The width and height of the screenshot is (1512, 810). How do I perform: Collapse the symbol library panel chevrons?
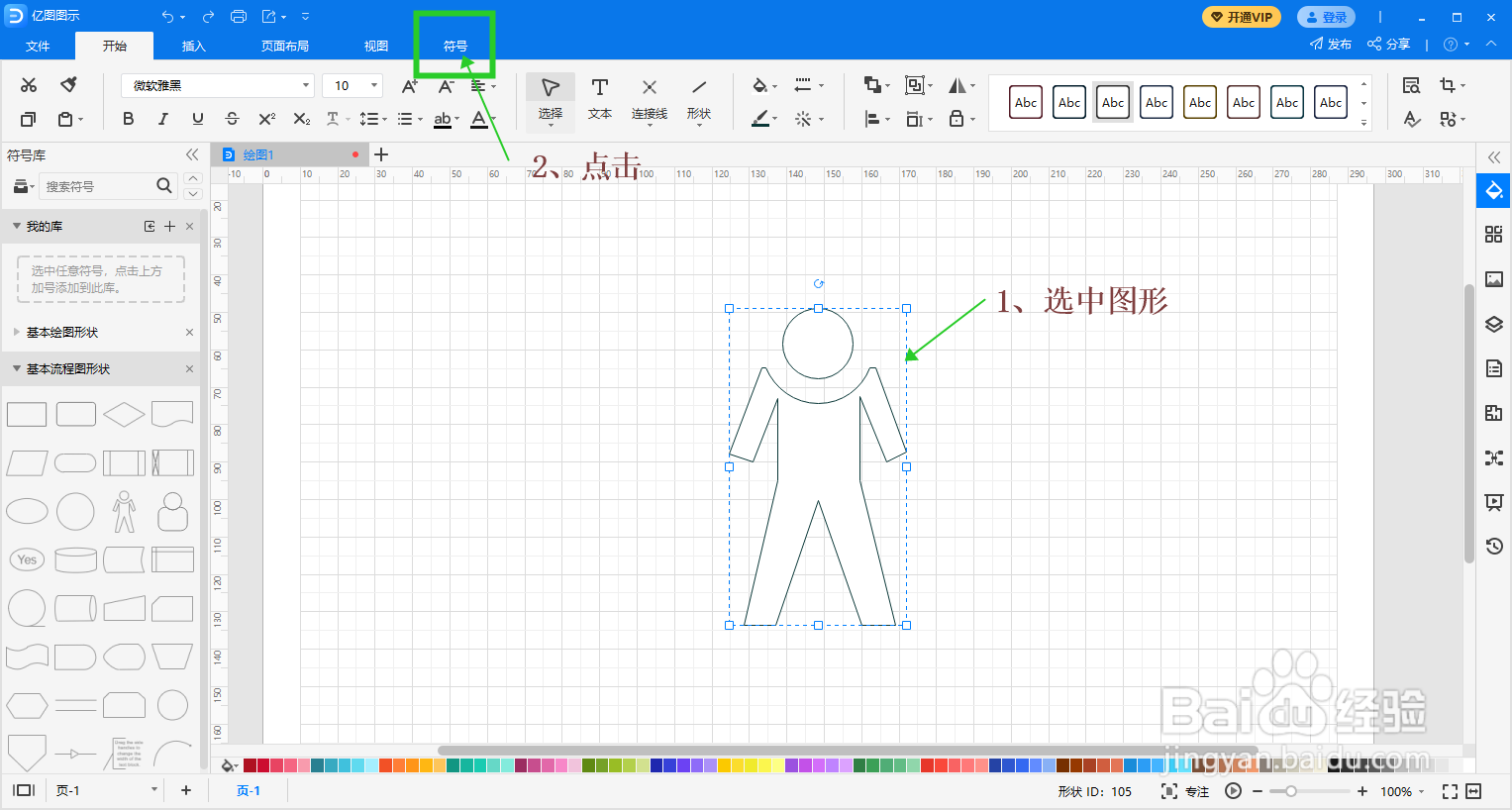coord(192,154)
